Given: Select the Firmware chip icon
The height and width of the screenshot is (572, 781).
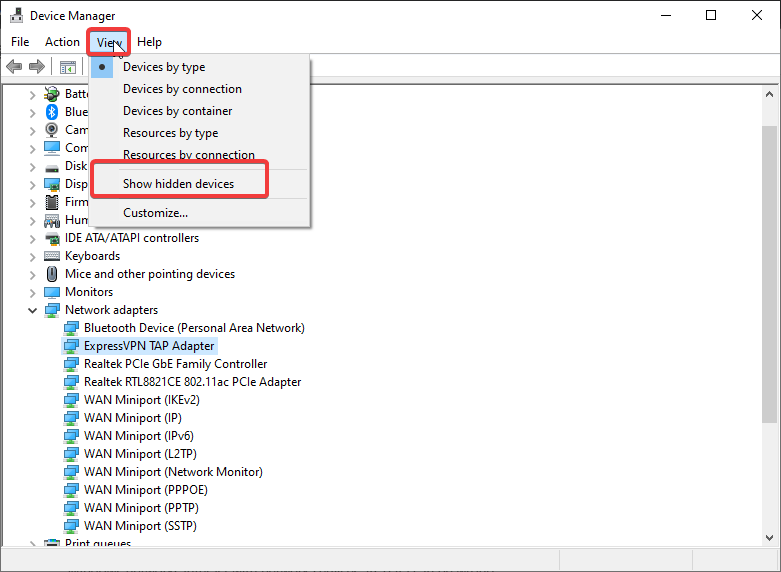Looking at the screenshot, I should 52,202.
